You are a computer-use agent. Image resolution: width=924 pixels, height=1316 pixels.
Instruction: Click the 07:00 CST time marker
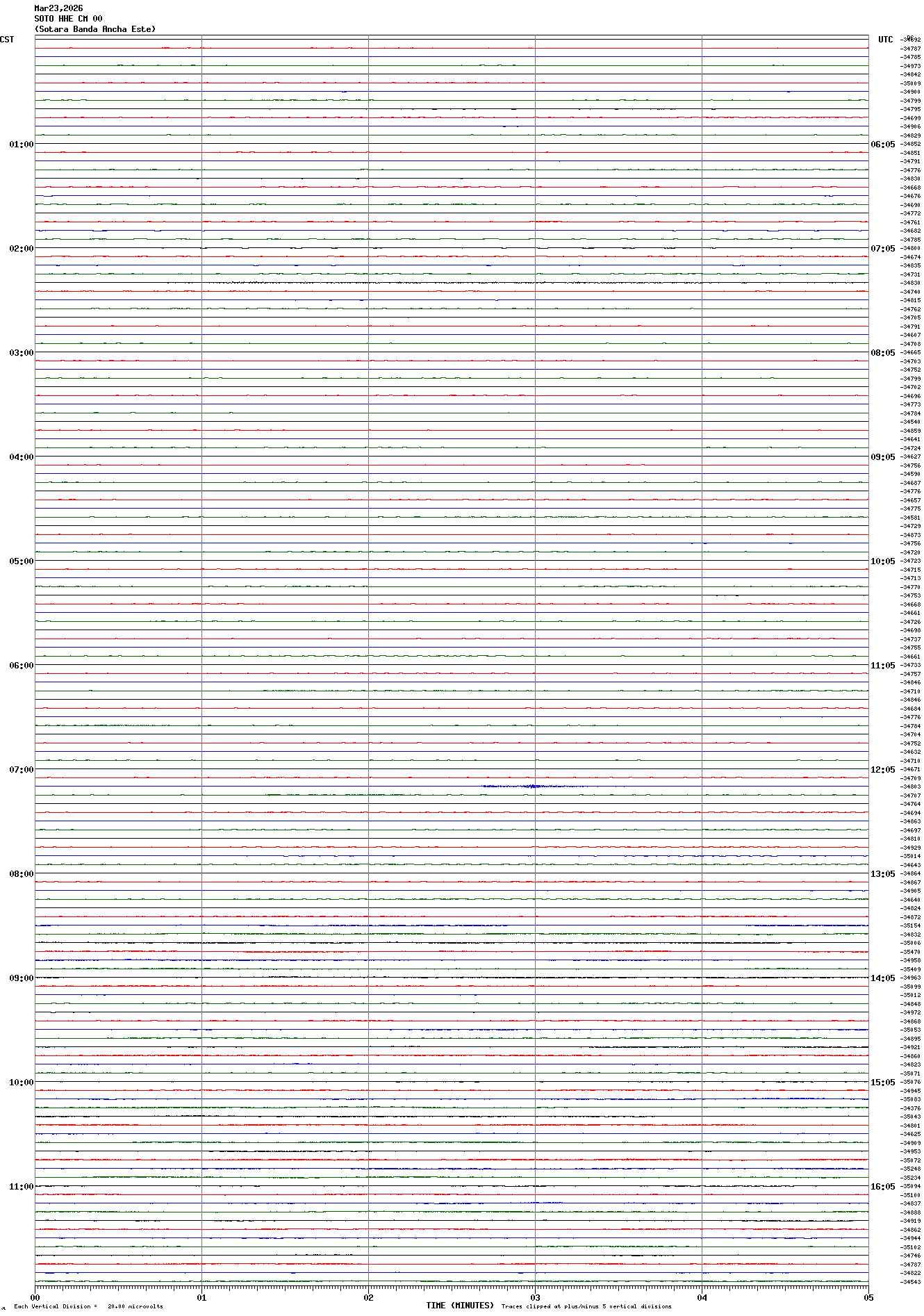[x=21, y=770]
